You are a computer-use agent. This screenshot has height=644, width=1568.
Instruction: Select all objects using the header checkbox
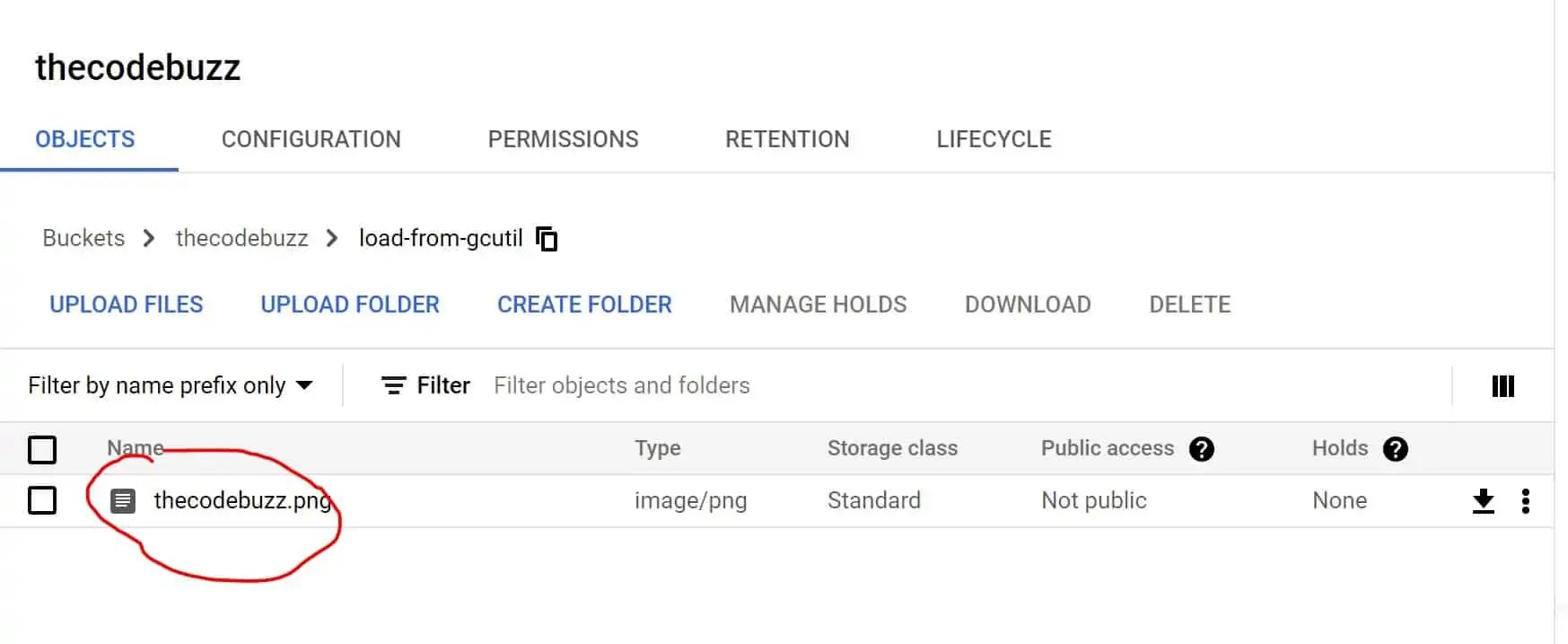coord(42,449)
